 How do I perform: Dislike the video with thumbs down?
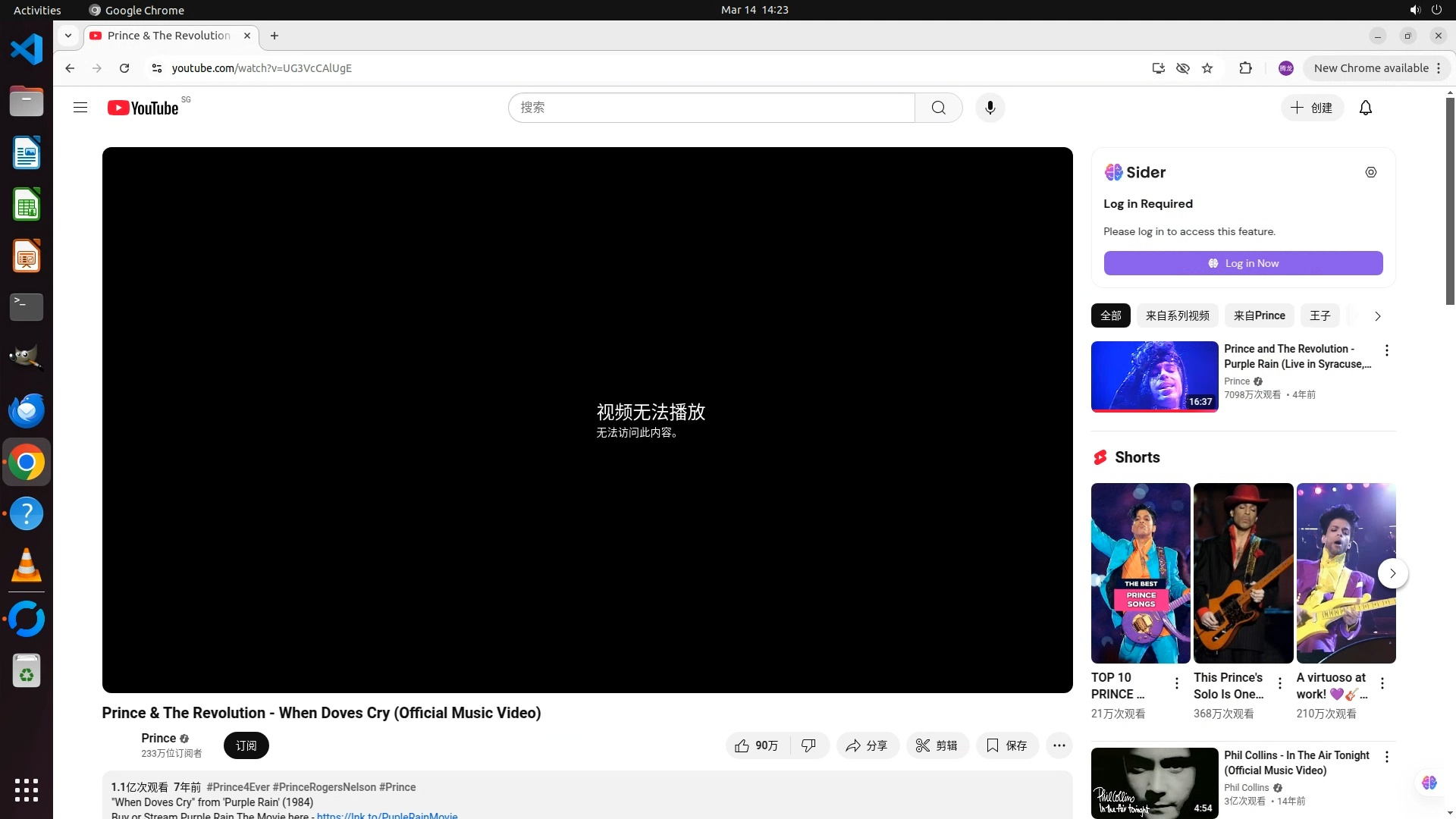(809, 745)
